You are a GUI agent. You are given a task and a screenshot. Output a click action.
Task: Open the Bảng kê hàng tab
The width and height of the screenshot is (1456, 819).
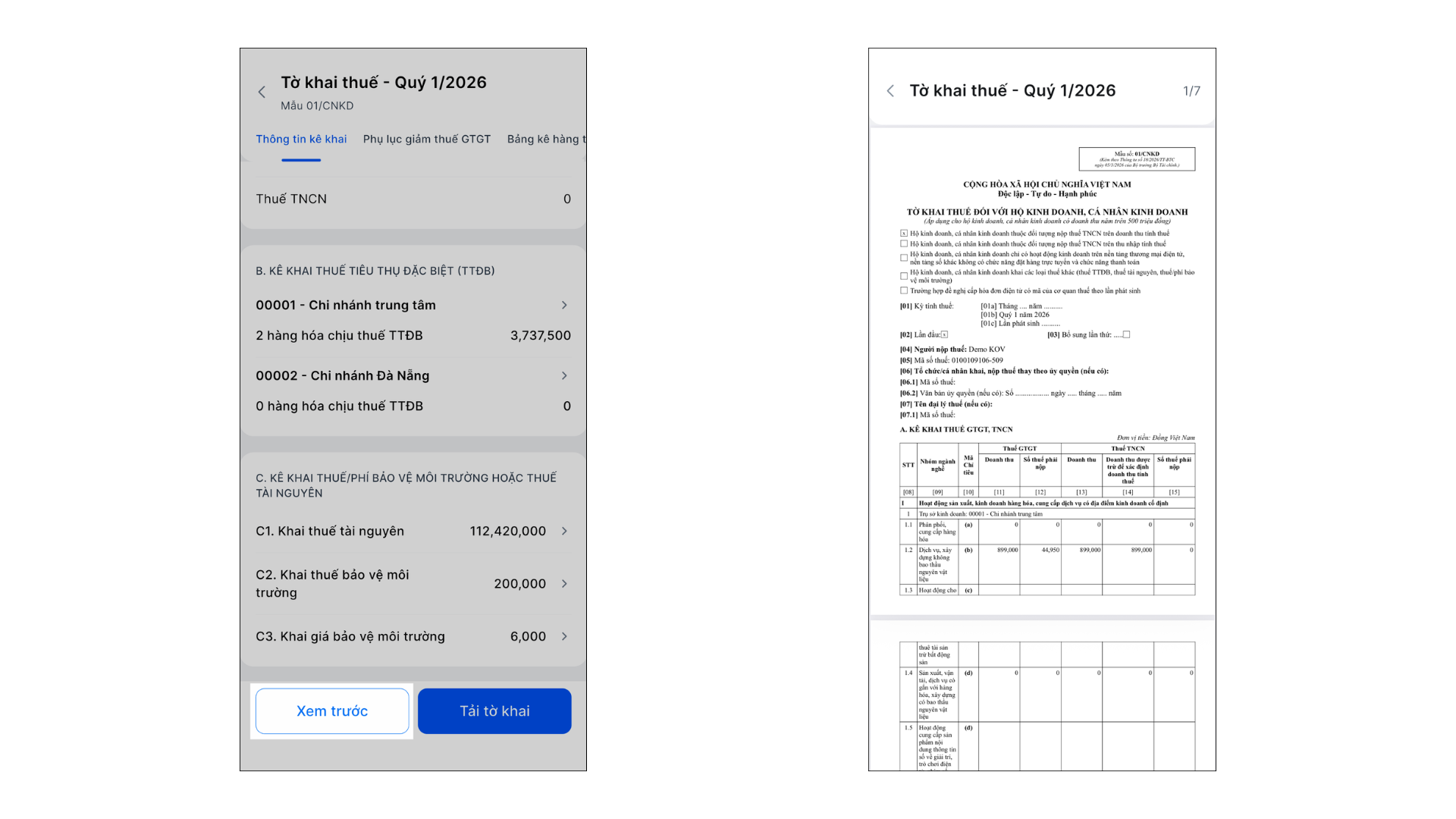tap(545, 140)
